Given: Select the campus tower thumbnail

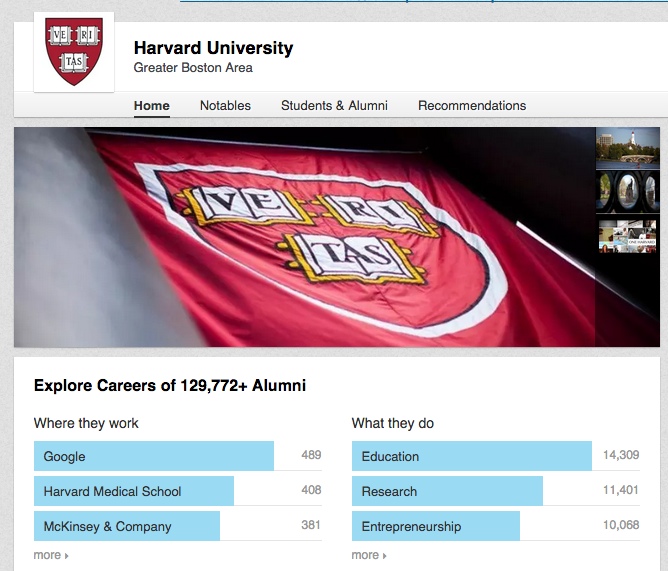Looking at the screenshot, I should tap(627, 146).
